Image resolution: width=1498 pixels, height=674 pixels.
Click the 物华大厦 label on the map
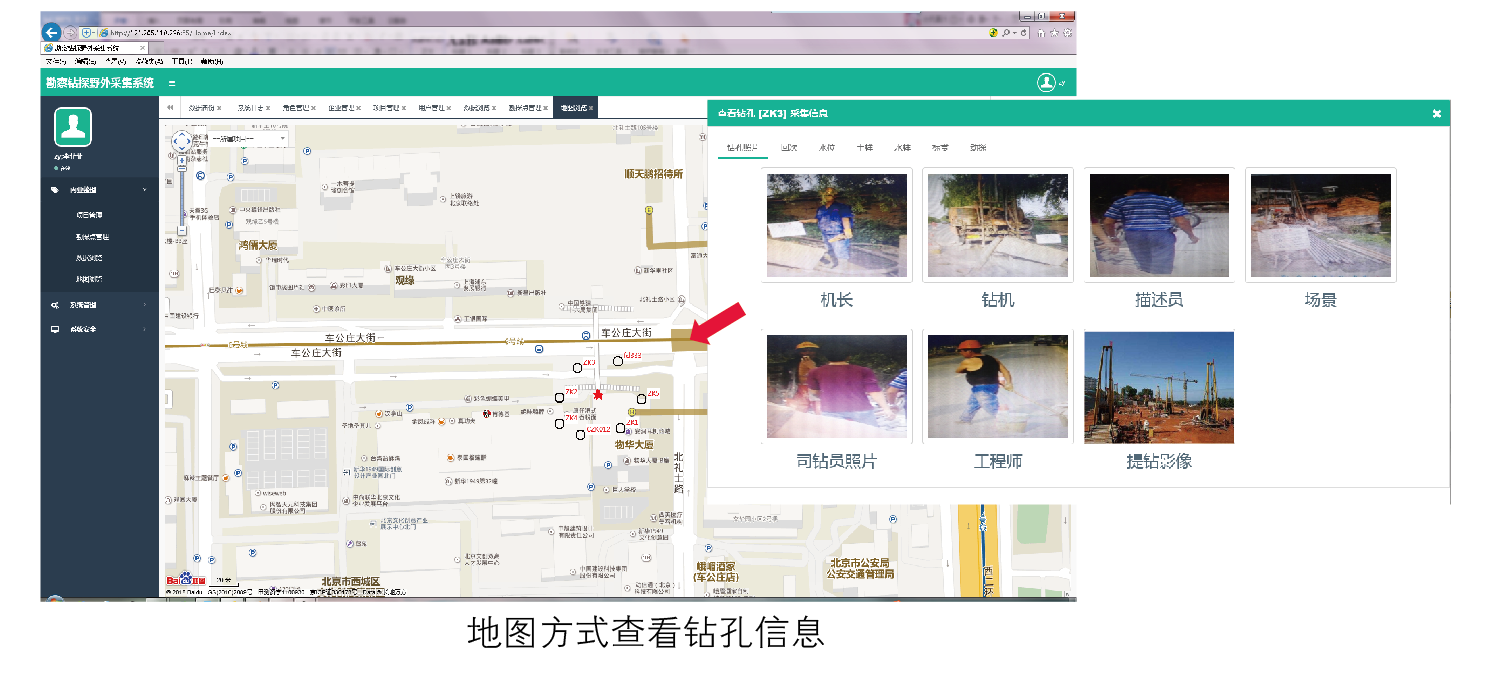coord(633,443)
